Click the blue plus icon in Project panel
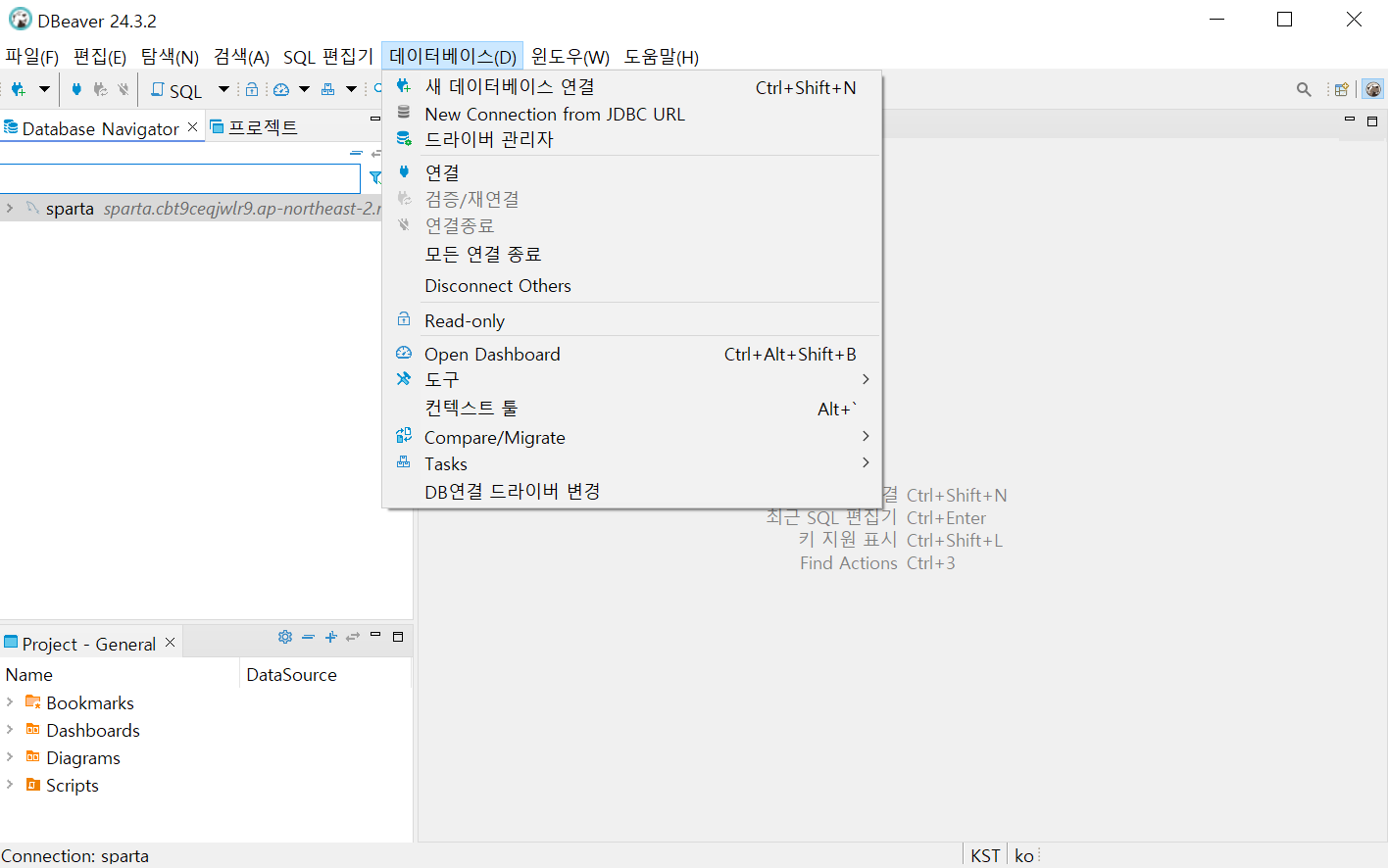 tap(331, 637)
